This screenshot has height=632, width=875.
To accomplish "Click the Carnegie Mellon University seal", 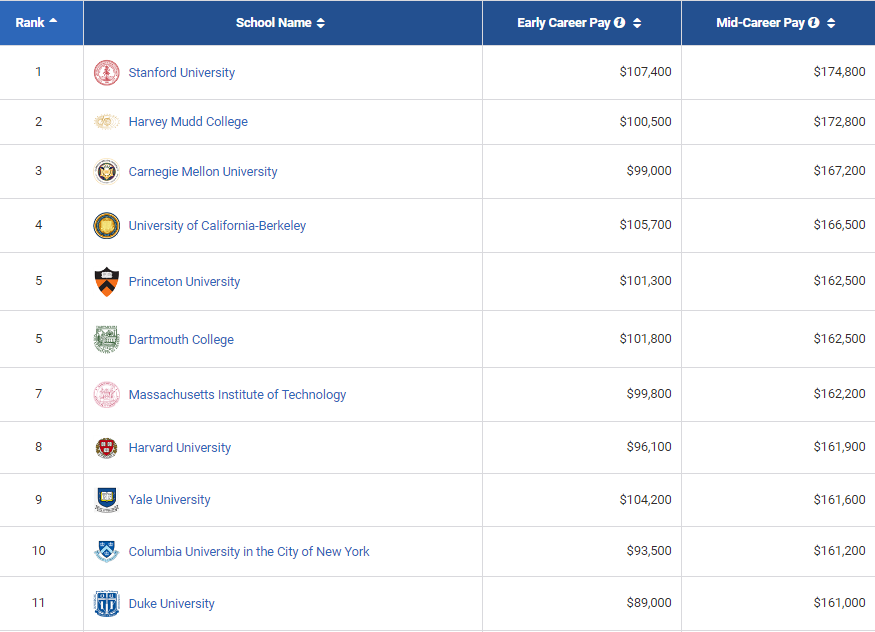I will [107, 171].
